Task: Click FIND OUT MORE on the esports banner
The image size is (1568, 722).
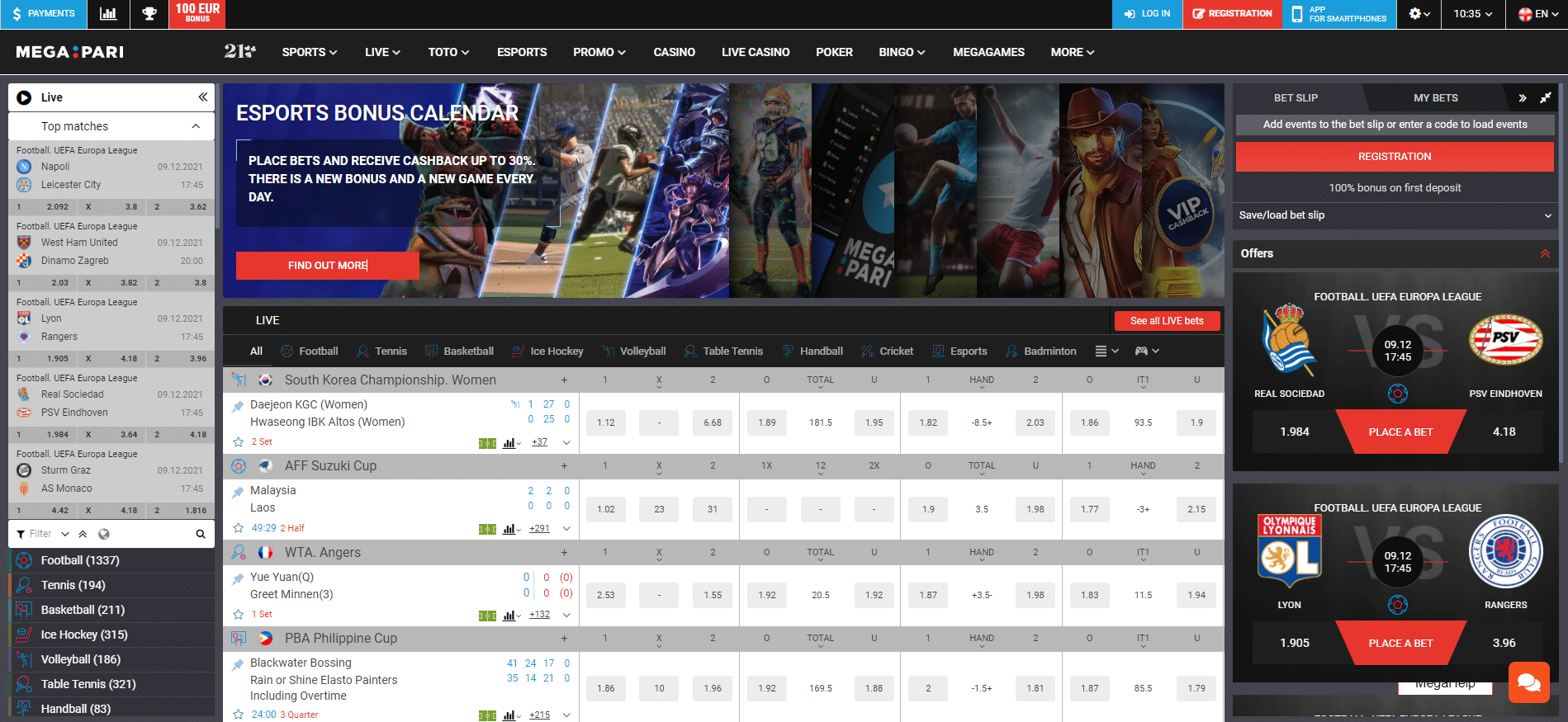Action: point(327,266)
